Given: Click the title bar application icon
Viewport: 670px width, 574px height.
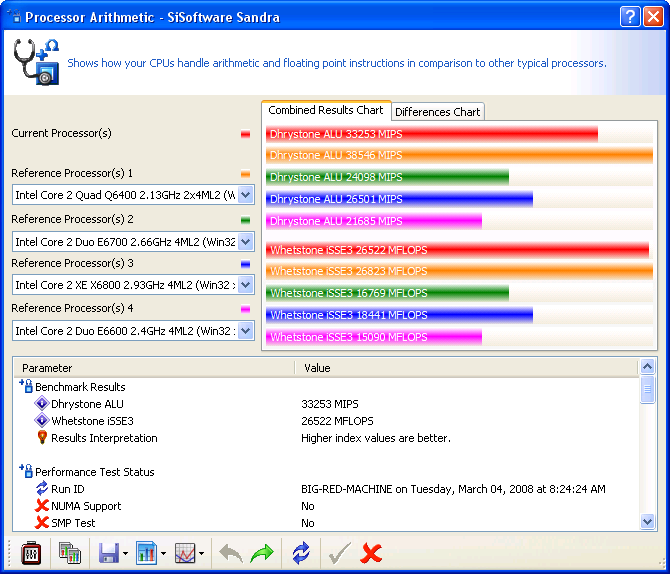Looking at the screenshot, I should tap(15, 16).
